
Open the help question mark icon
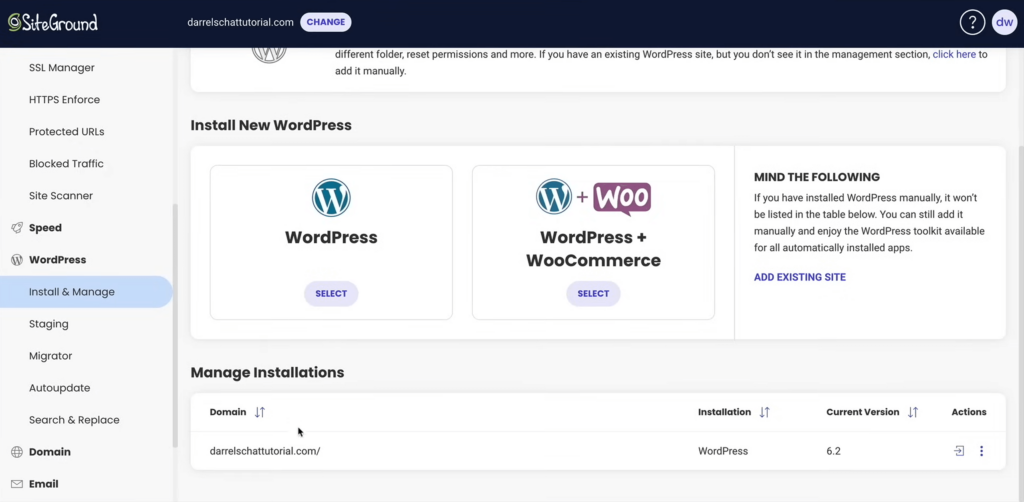click(x=972, y=22)
